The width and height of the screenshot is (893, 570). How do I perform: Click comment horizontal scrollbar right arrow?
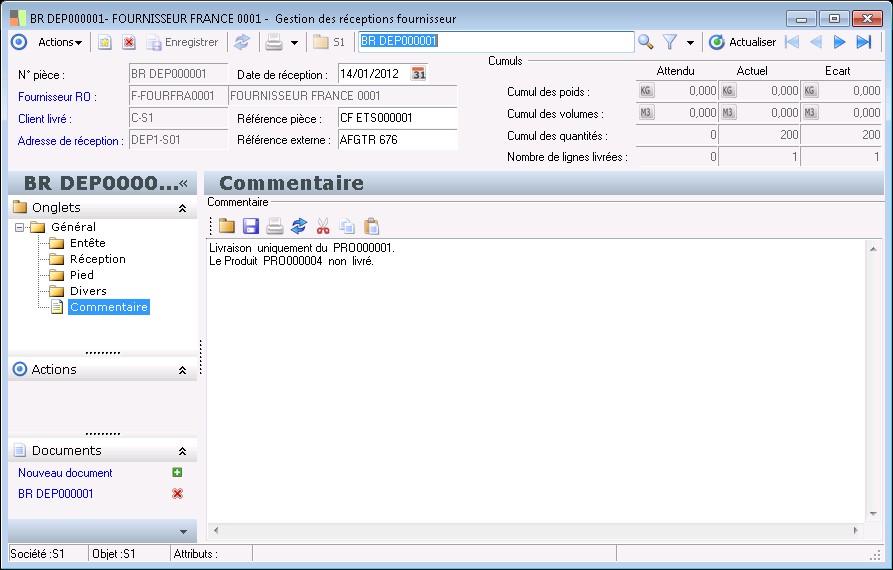tap(856, 530)
